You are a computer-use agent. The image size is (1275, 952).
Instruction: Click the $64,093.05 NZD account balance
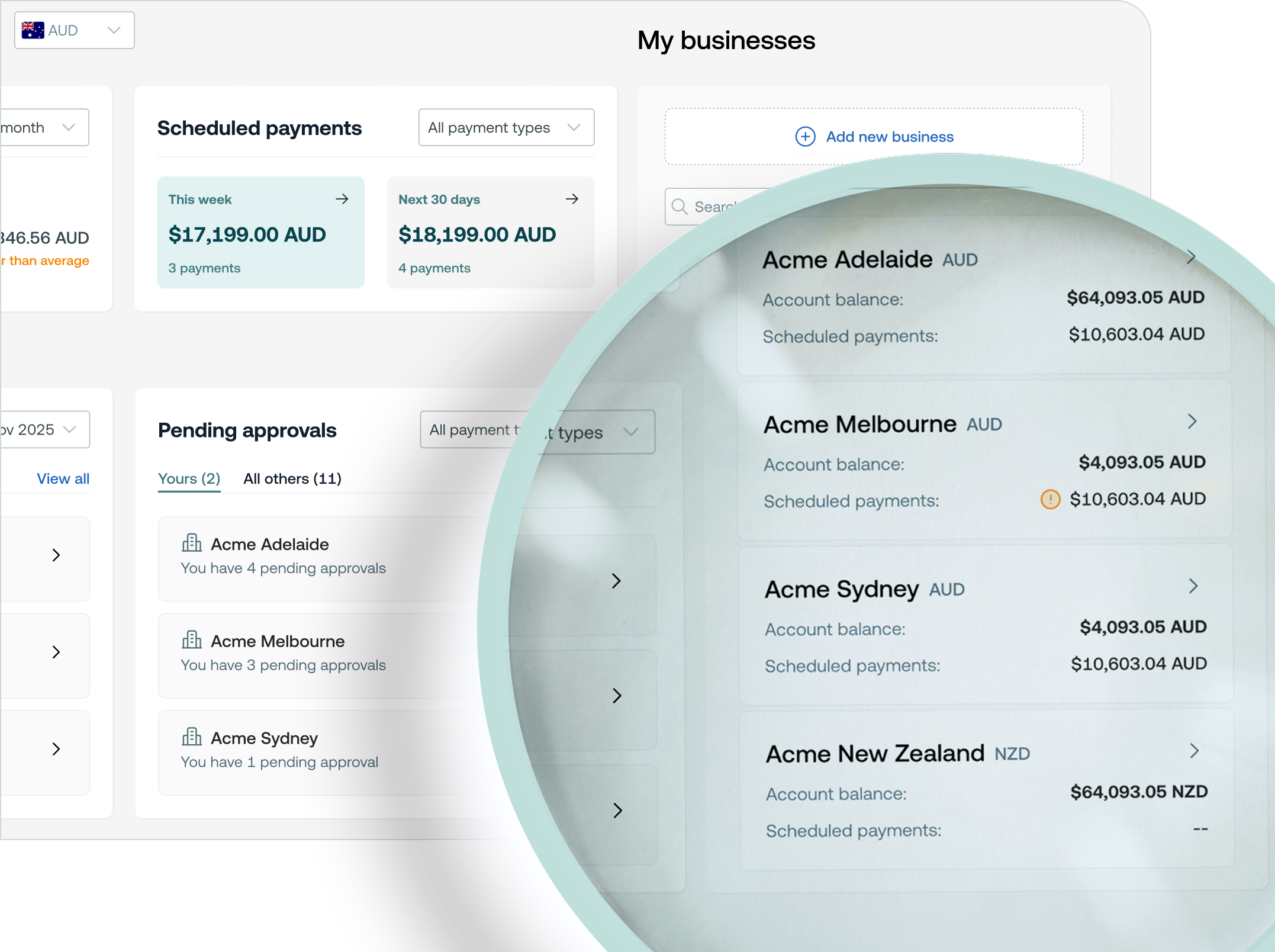tap(1139, 792)
